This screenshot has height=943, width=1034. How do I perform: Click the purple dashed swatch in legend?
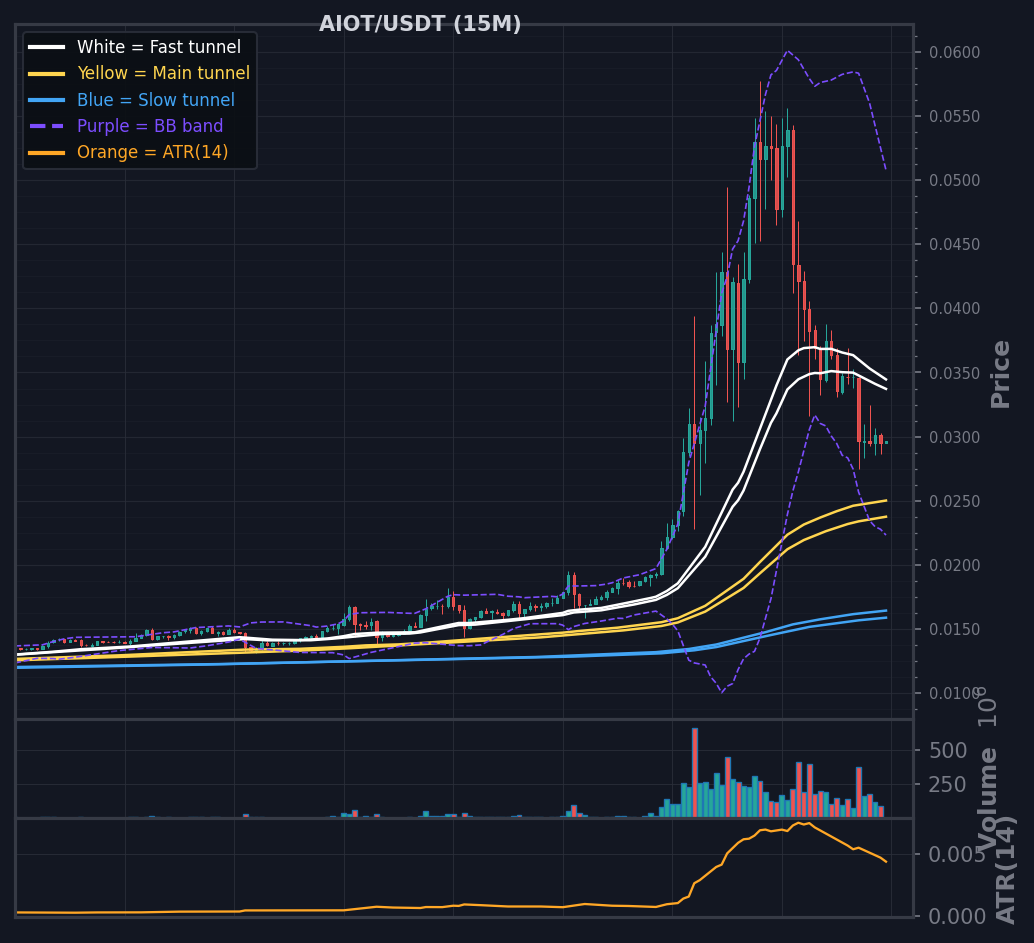coord(47,127)
